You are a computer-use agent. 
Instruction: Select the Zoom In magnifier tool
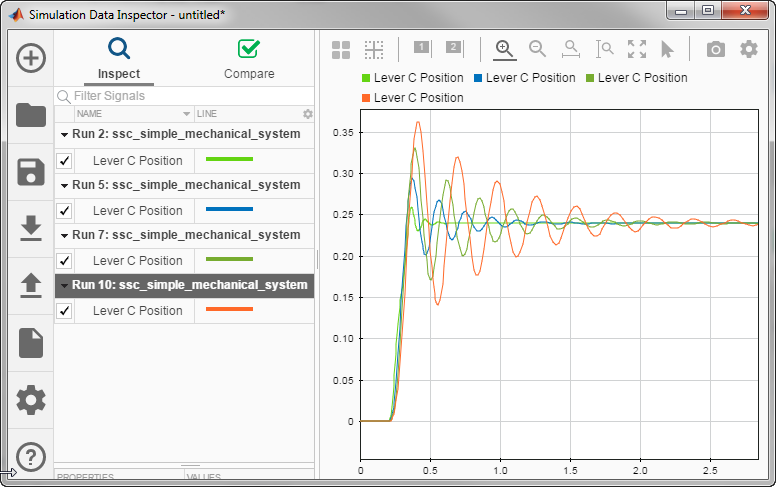click(x=504, y=49)
